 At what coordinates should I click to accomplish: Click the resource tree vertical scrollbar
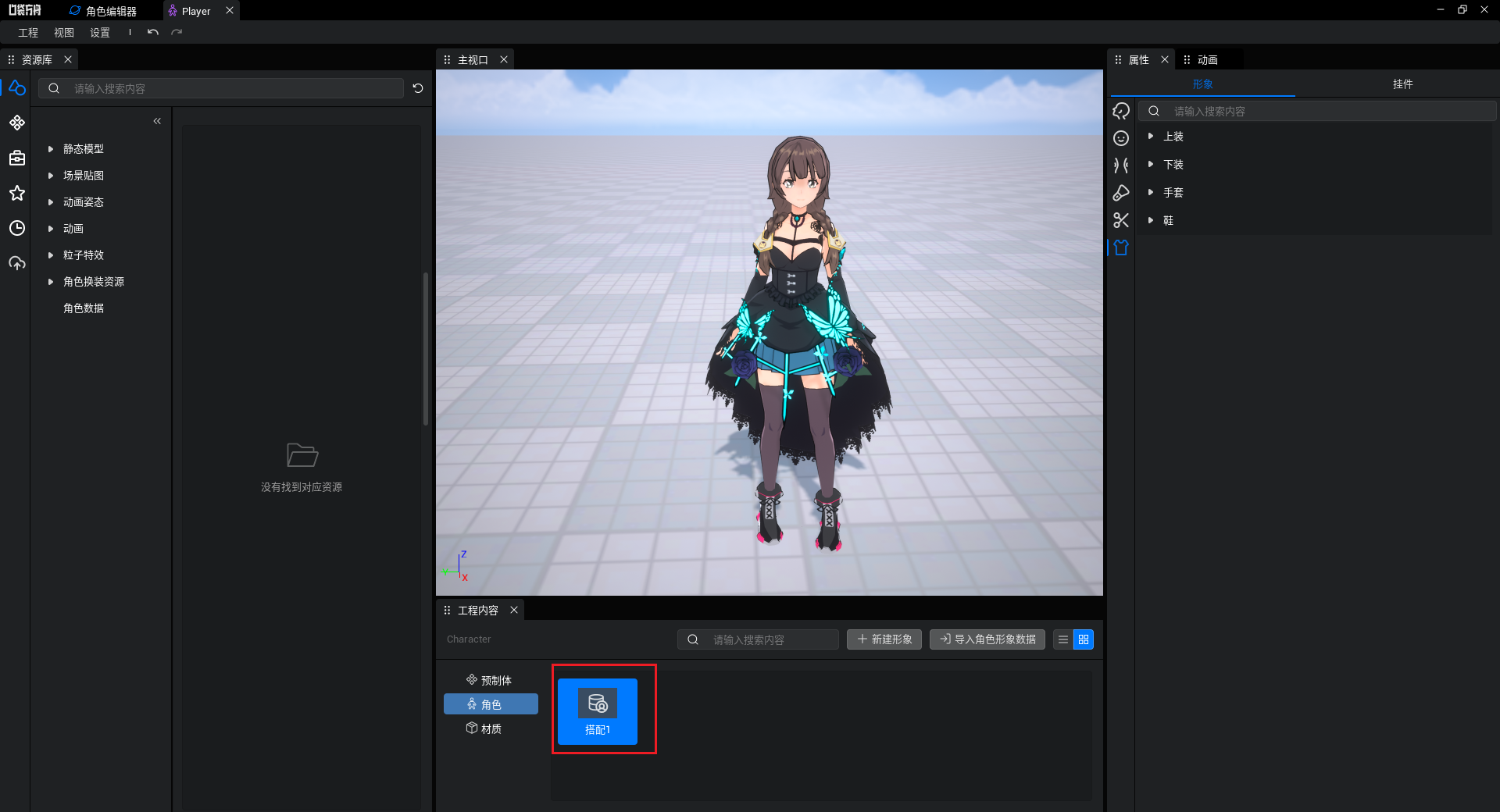426,349
